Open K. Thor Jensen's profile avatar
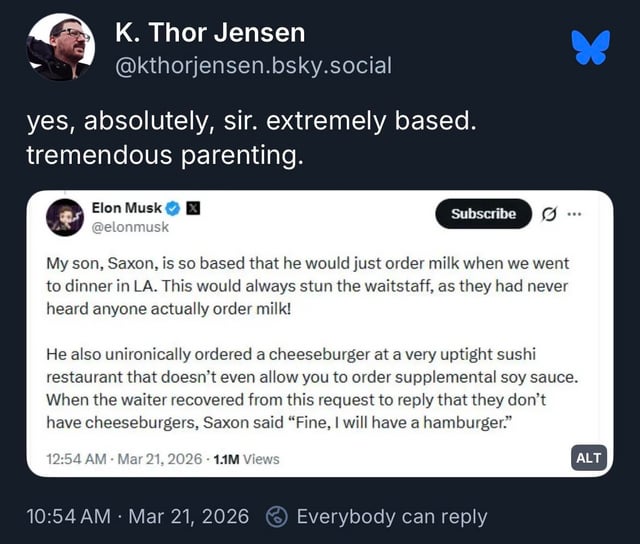 click(59, 47)
